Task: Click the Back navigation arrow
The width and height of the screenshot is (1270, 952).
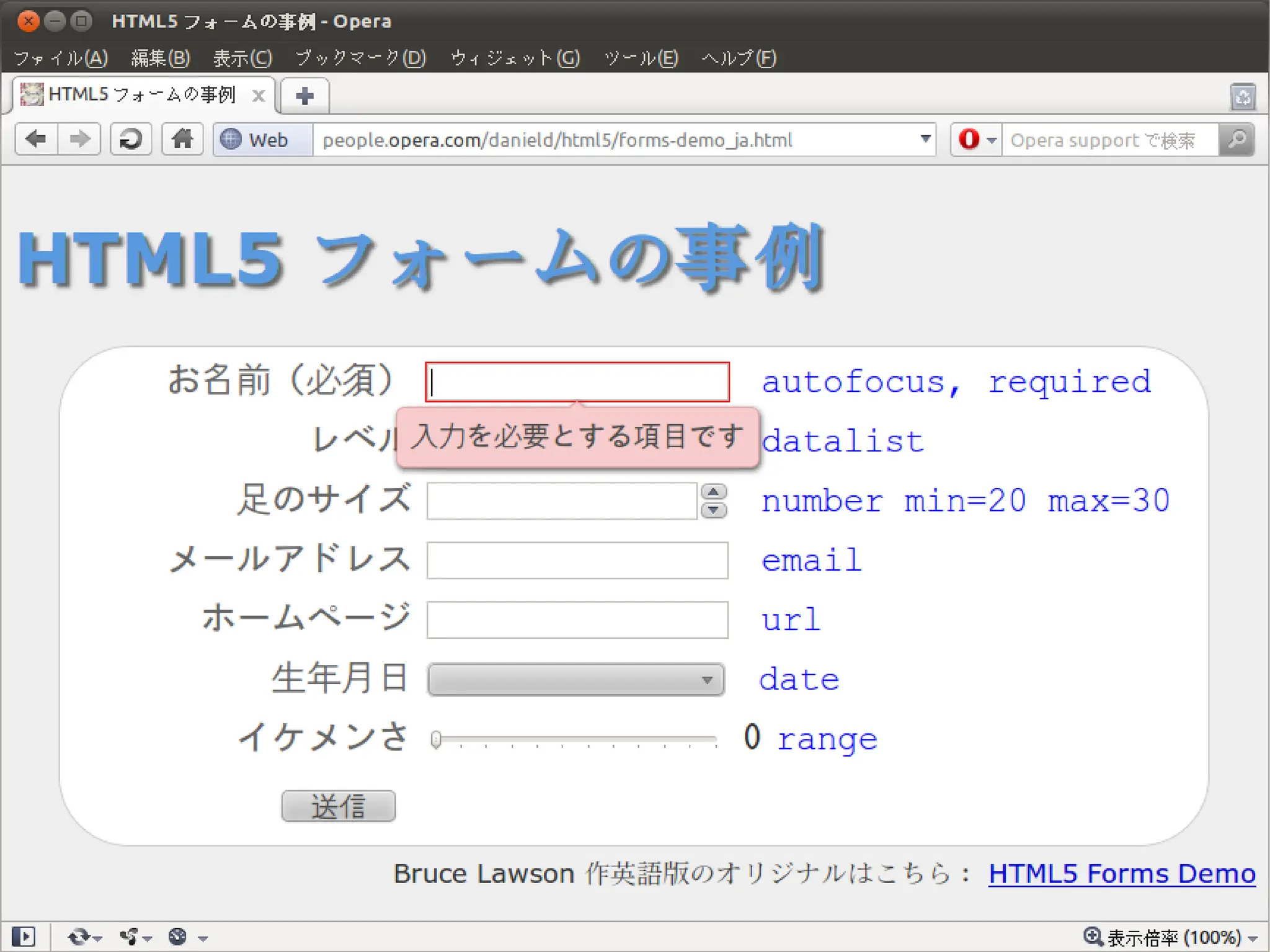Action: point(37,140)
